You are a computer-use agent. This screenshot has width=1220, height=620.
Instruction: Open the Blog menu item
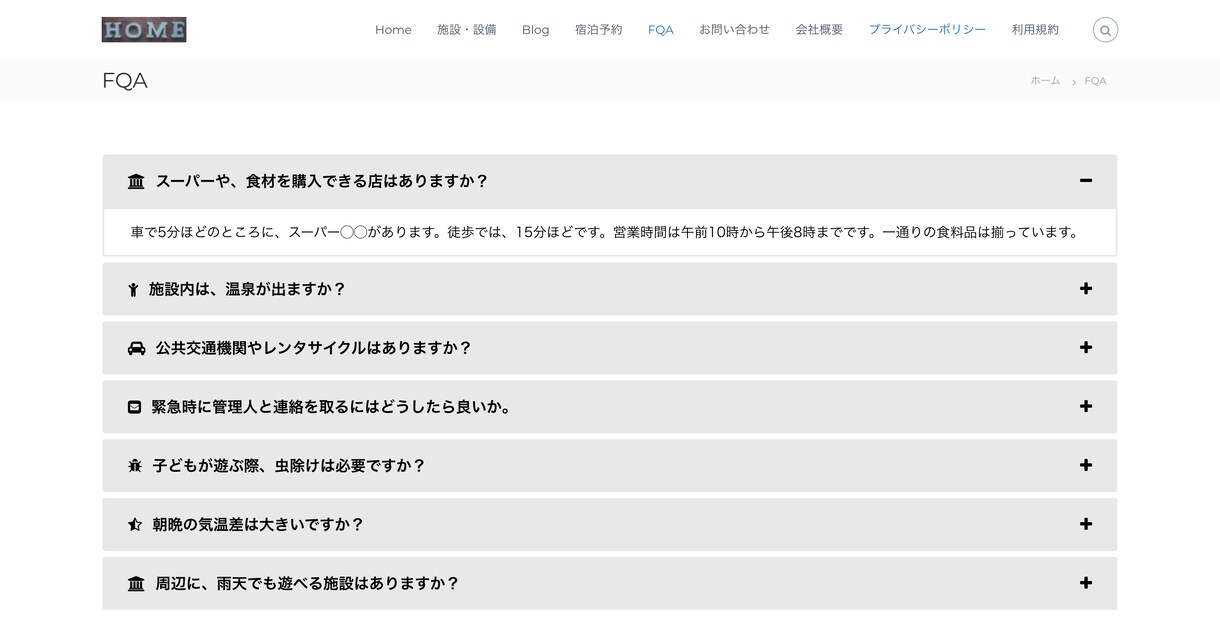tap(535, 30)
